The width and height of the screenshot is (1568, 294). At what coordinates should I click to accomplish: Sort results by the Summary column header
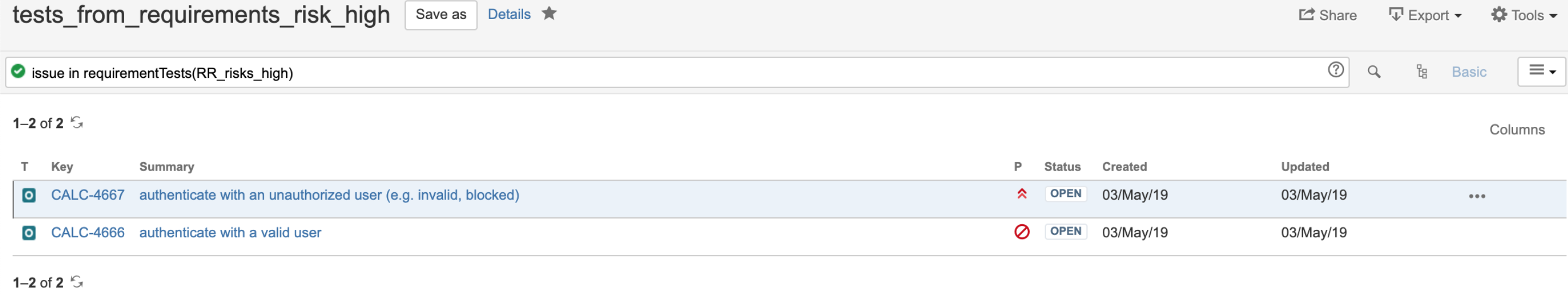pyautogui.click(x=167, y=167)
